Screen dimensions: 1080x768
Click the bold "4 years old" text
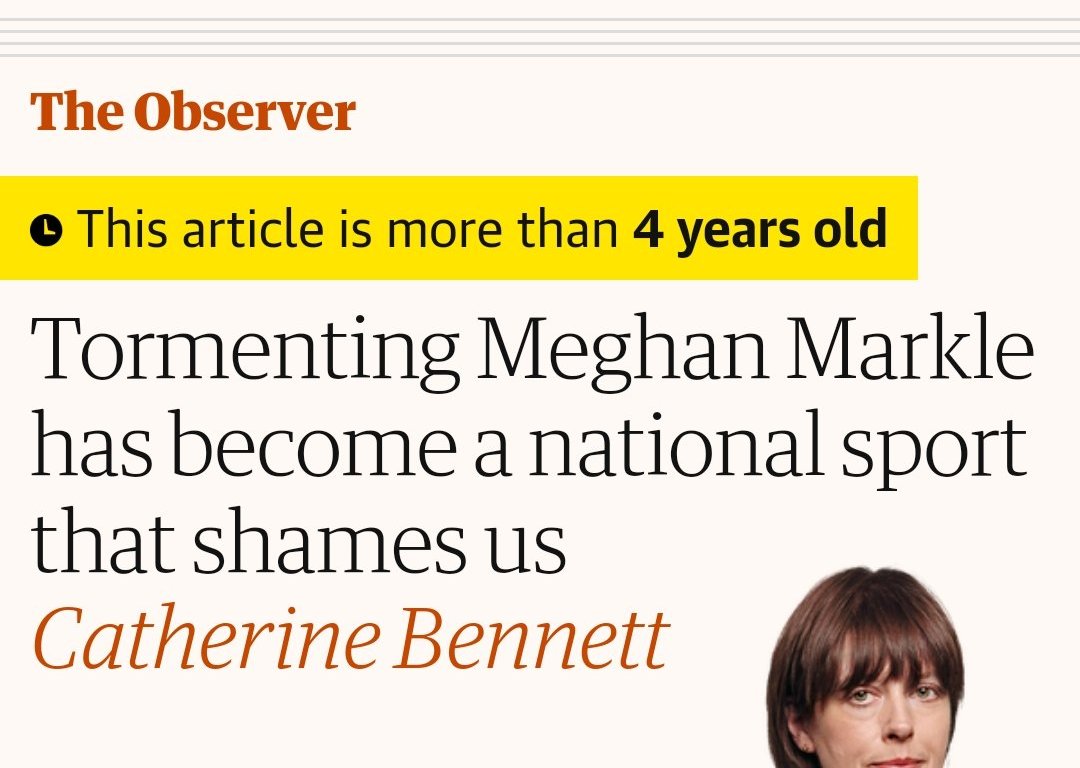760,229
